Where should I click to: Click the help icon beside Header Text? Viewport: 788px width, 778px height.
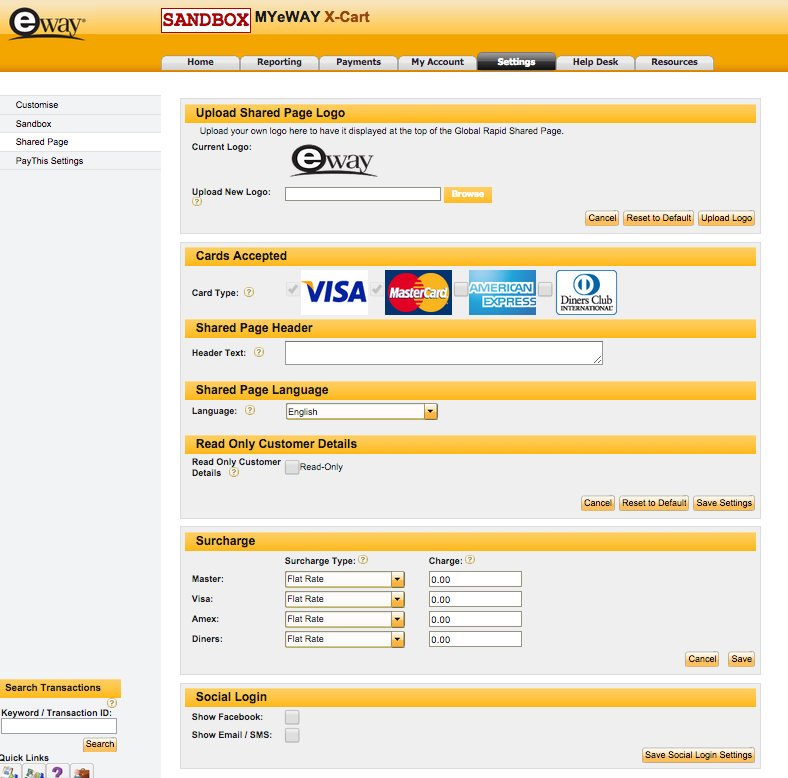click(259, 352)
